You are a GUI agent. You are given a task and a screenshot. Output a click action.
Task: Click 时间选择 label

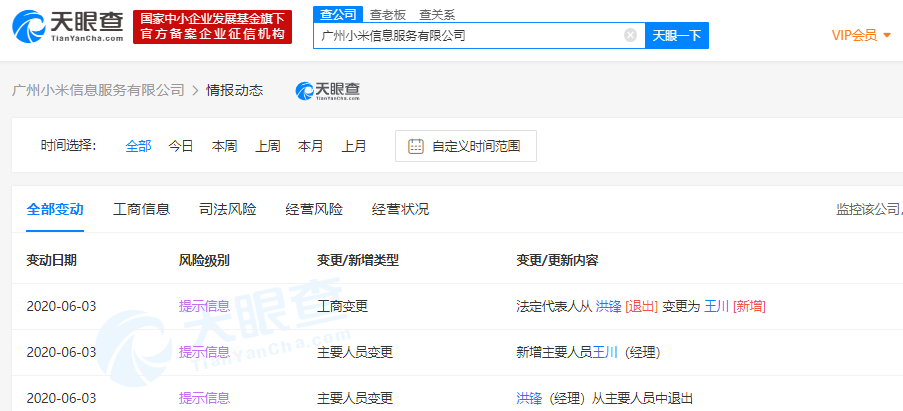click(x=68, y=146)
